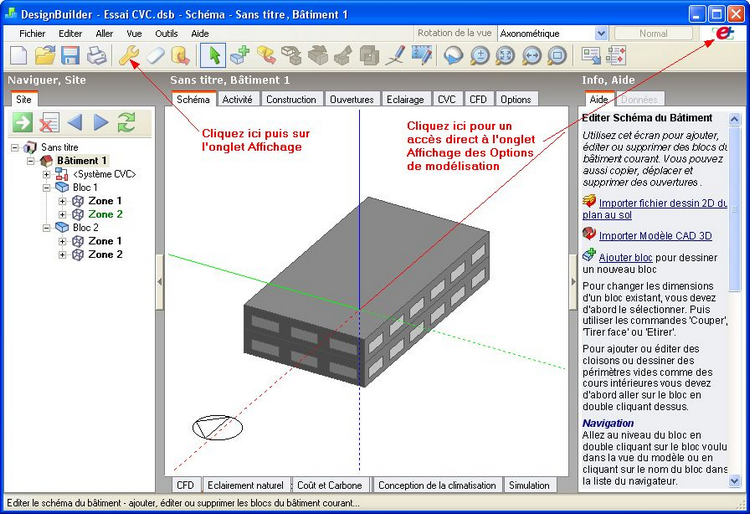This screenshot has height=514, width=750.
Task: Click the red X delete icon in navigator
Action: click(48, 122)
